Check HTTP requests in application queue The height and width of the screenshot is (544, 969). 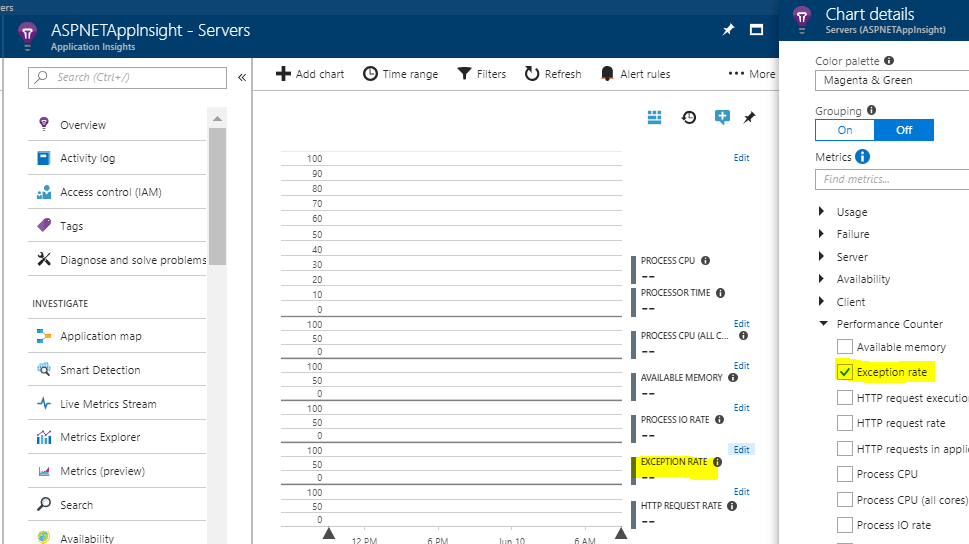(x=845, y=449)
